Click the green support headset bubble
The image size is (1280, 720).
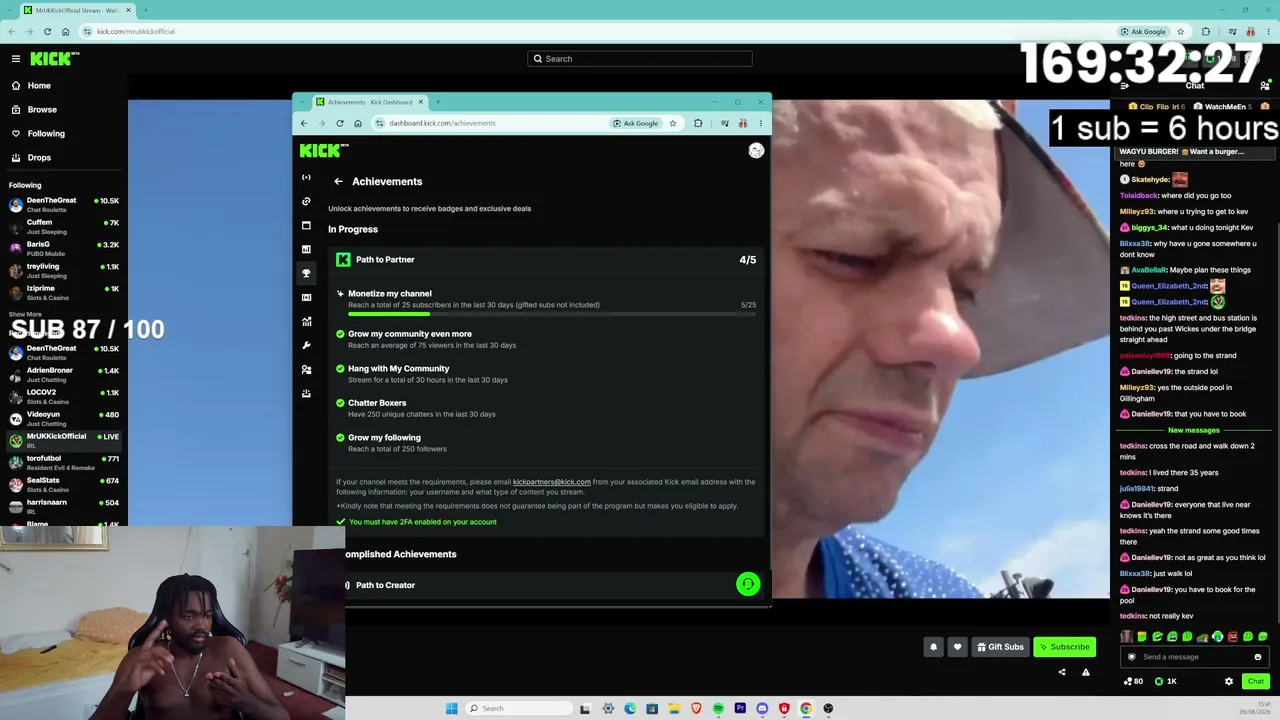(x=748, y=584)
